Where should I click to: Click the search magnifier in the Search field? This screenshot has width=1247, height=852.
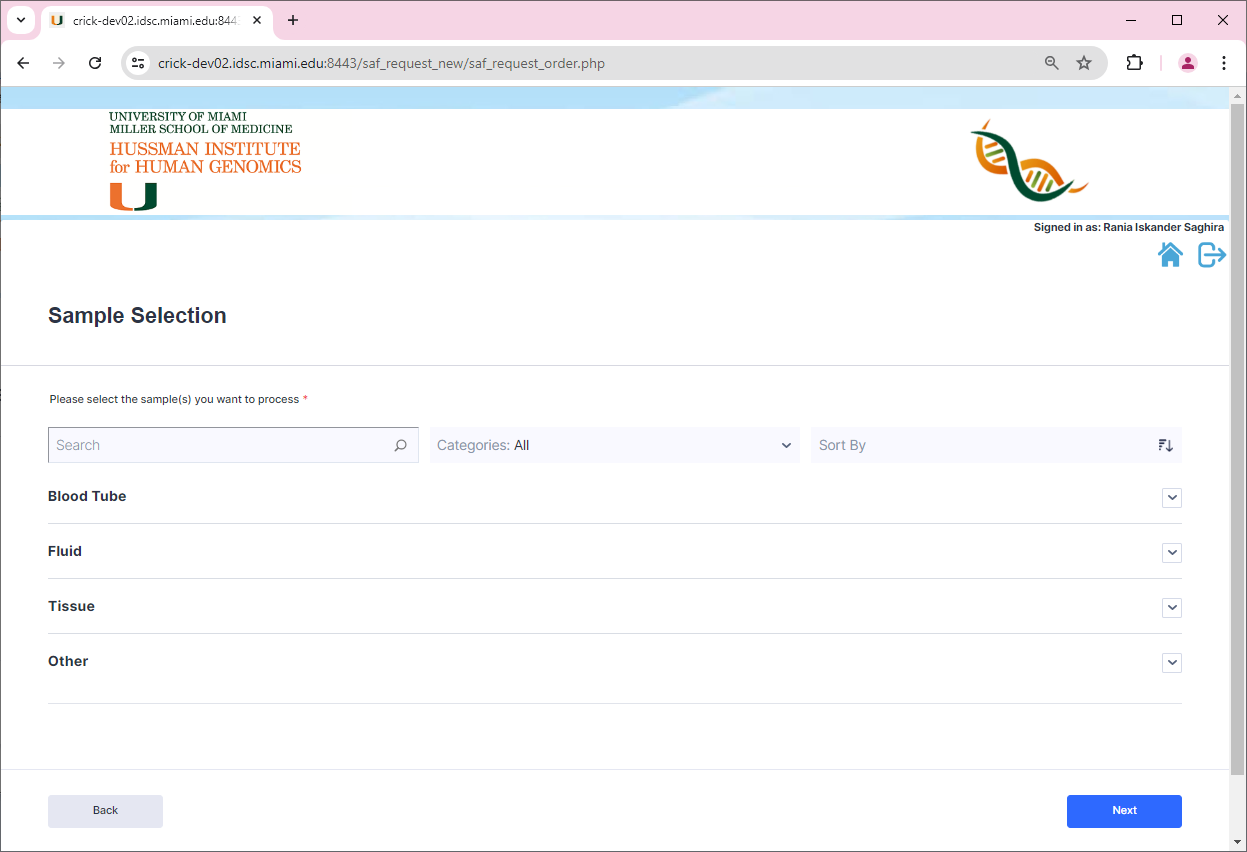tap(400, 445)
